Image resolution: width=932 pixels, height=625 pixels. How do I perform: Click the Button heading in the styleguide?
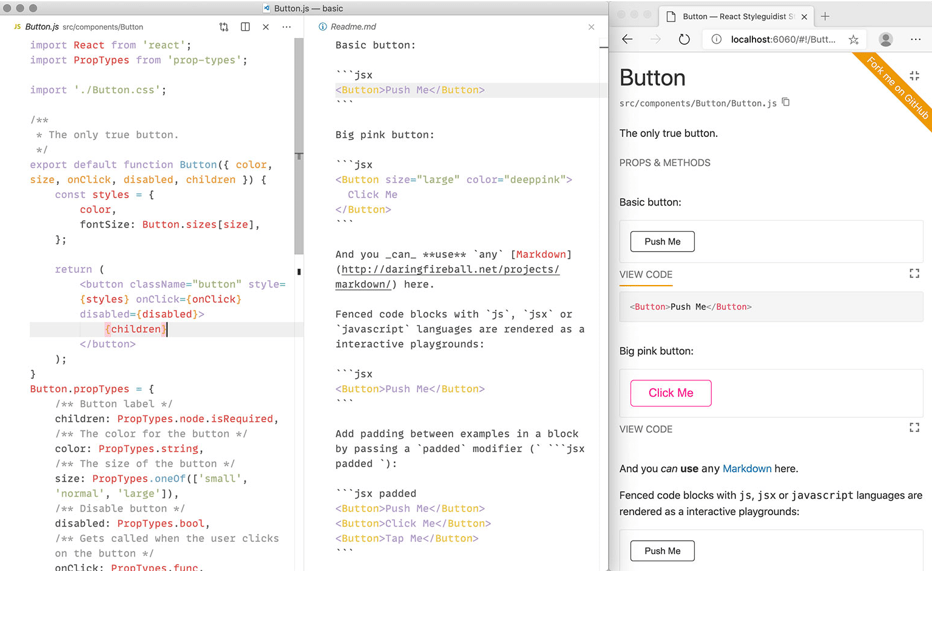(652, 78)
